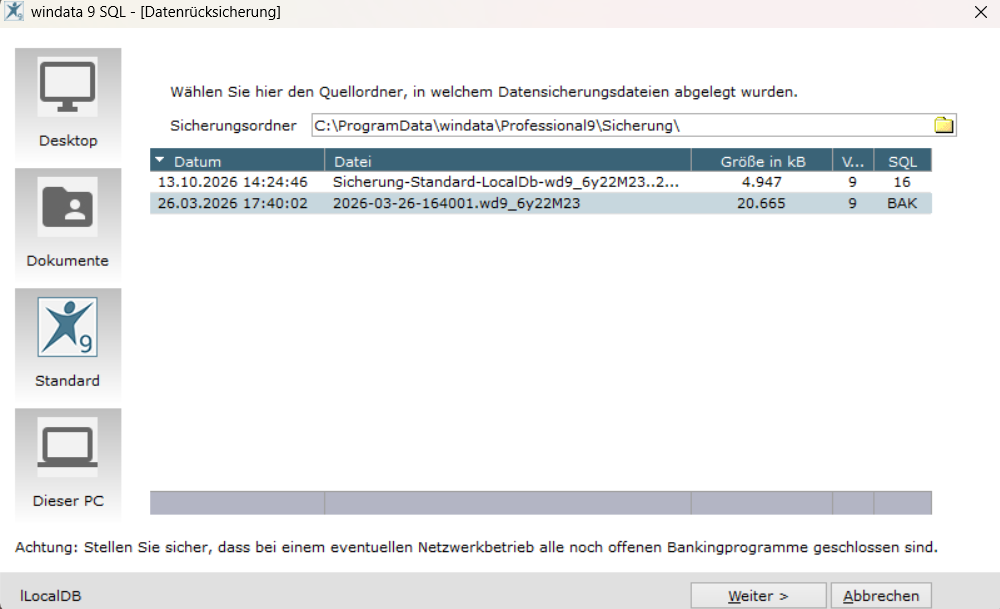Select the Dieser PC location

(68, 464)
